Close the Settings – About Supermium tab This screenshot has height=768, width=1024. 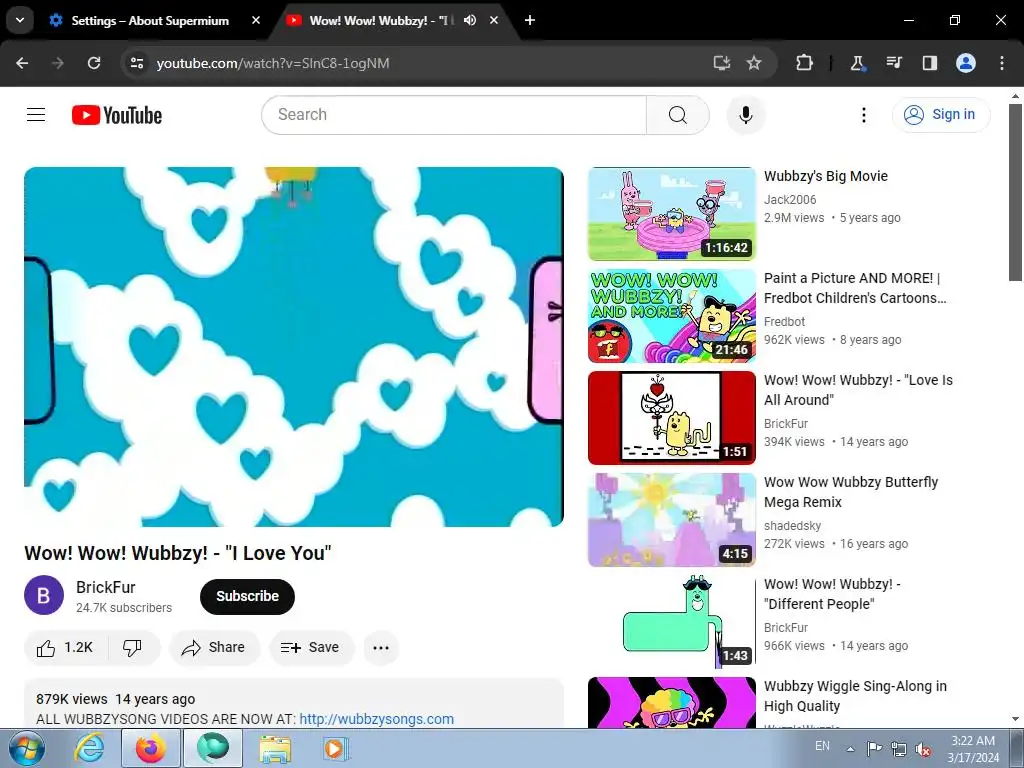[256, 20]
